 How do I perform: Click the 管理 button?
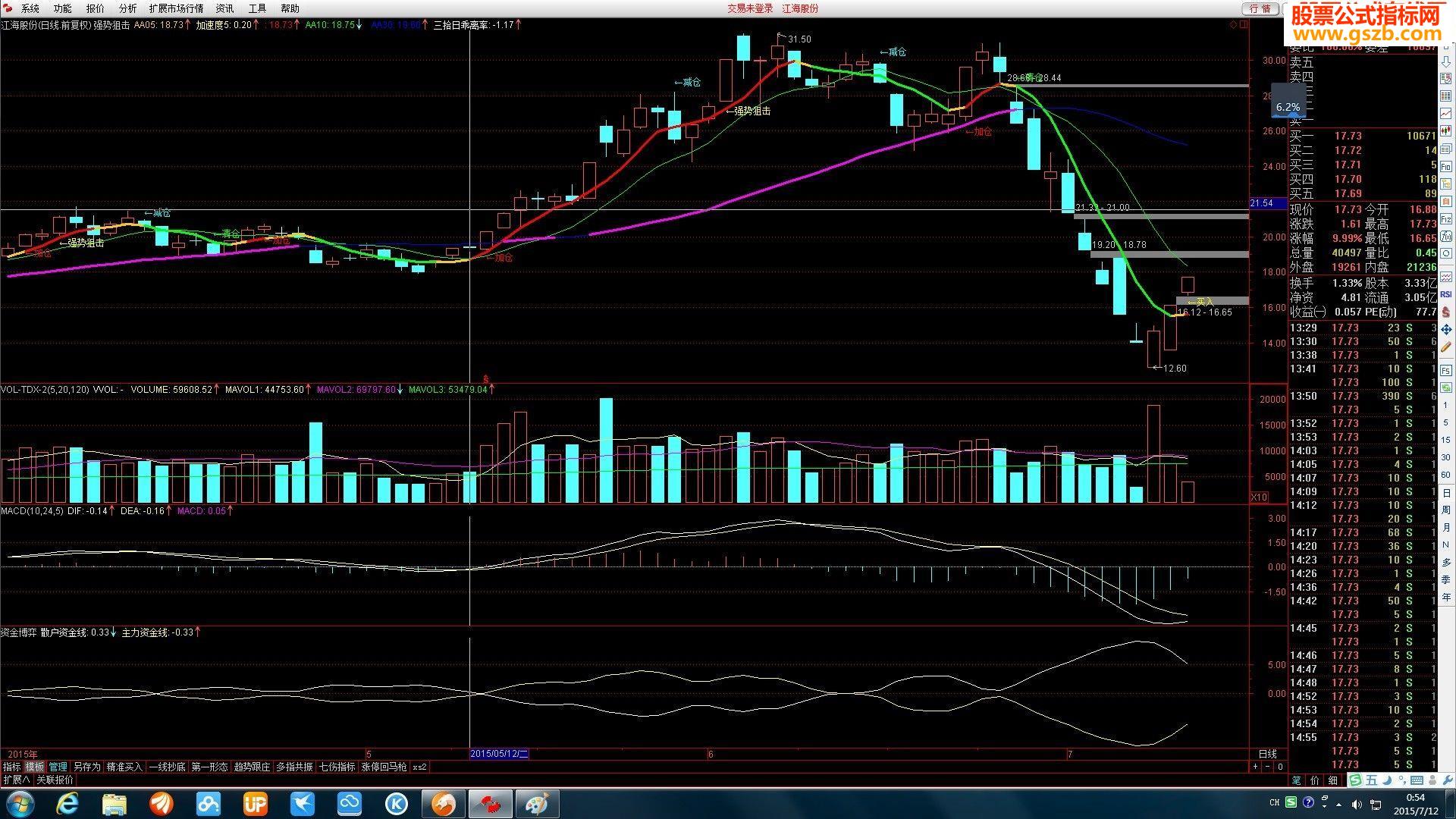click(58, 767)
